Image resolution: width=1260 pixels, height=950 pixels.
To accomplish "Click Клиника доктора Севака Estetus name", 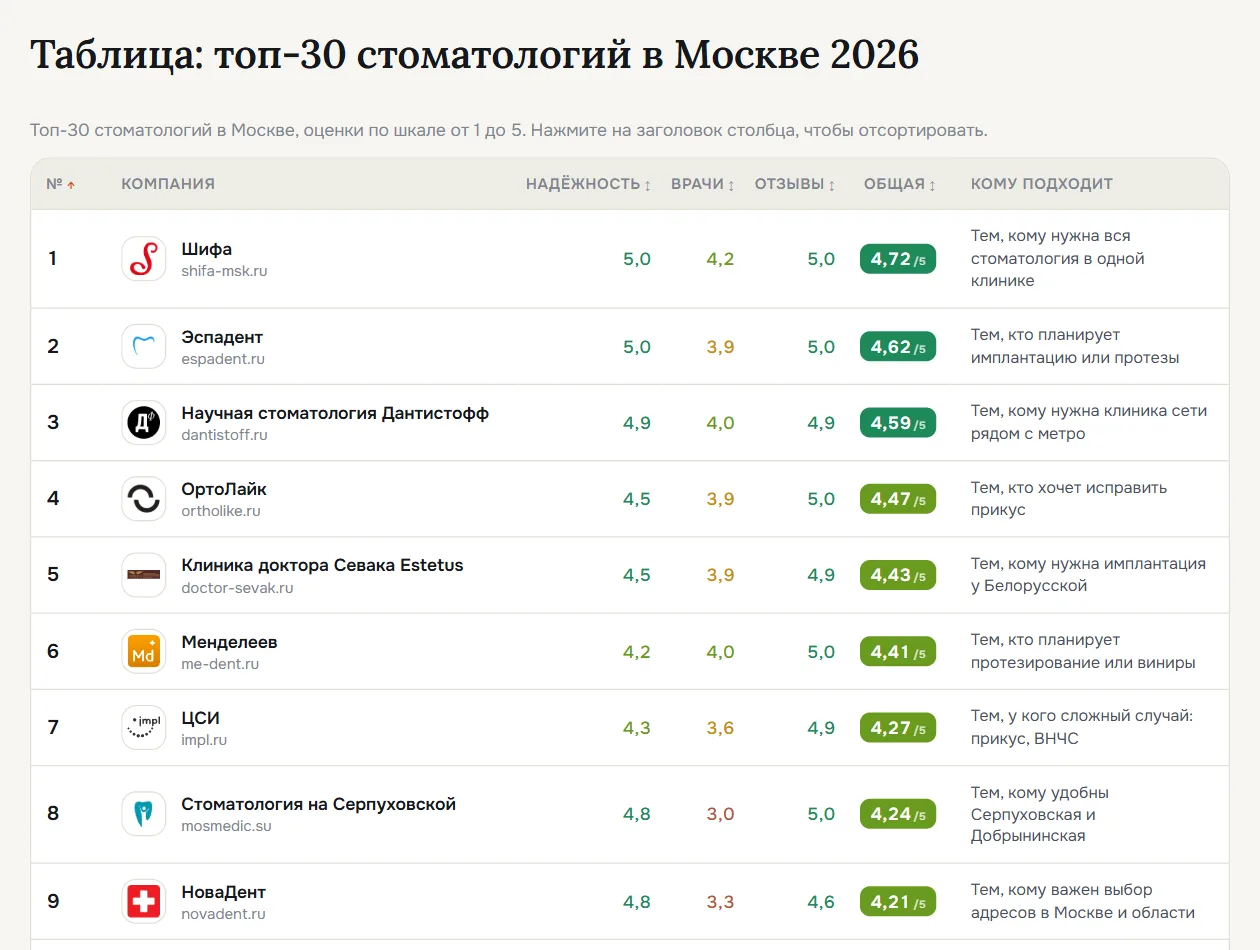I will click(322, 565).
